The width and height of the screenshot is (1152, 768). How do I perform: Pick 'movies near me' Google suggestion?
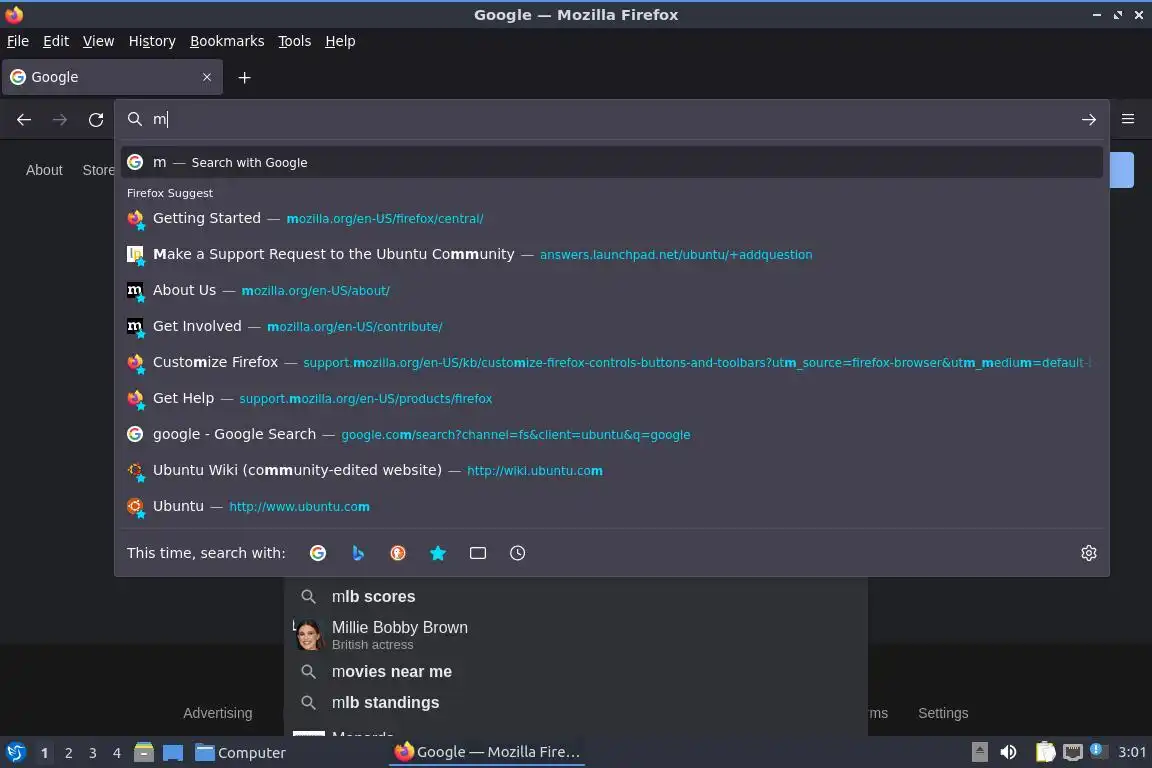[x=576, y=672]
